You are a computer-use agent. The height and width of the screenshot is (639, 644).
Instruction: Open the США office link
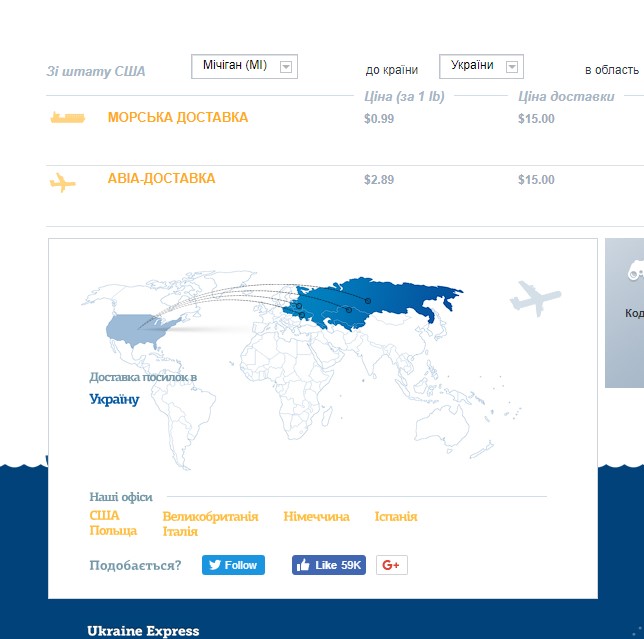(x=104, y=516)
